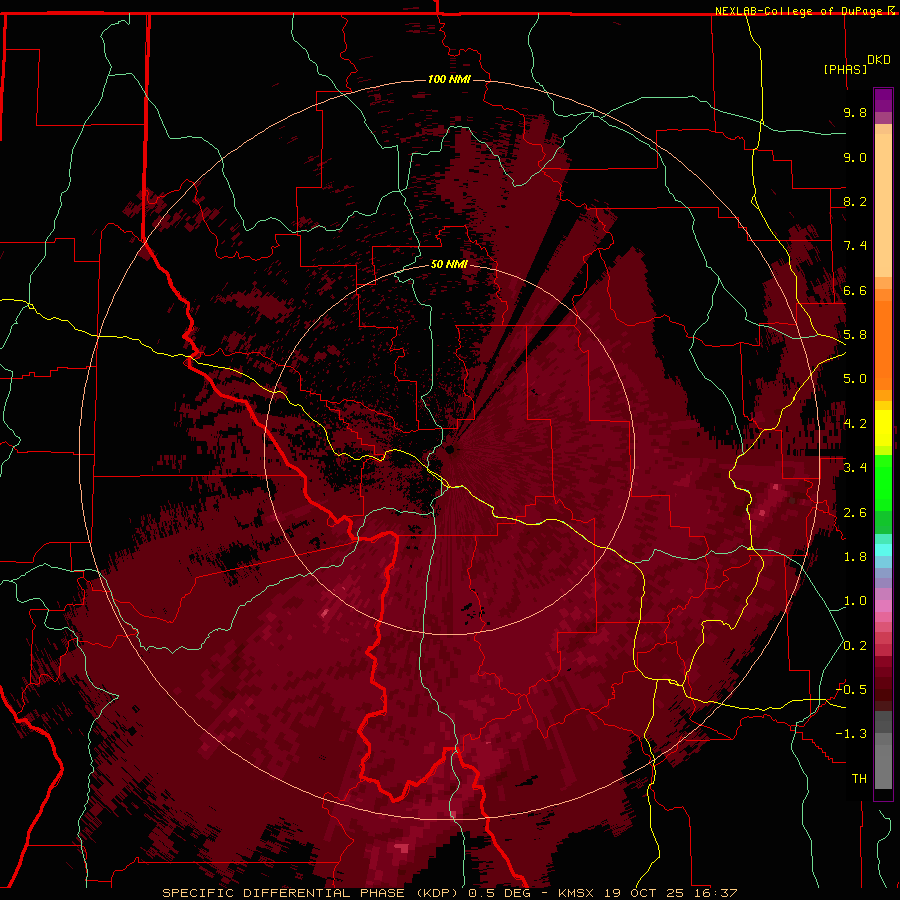Select the cyan swatch in the color legend
This screenshot has width=900, height=900.
pyautogui.click(x=883, y=550)
